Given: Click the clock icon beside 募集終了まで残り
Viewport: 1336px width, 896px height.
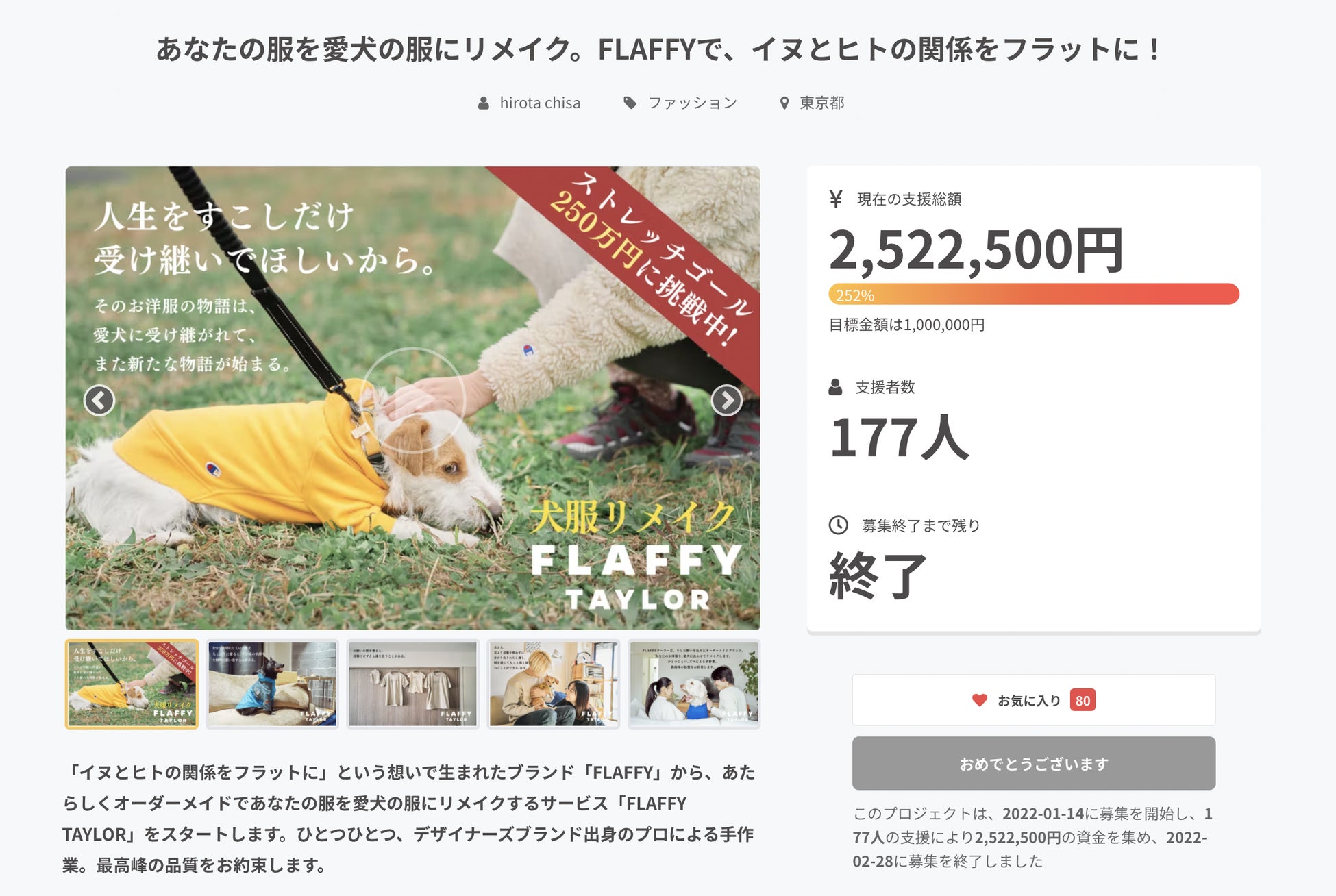Looking at the screenshot, I should pyautogui.click(x=839, y=525).
